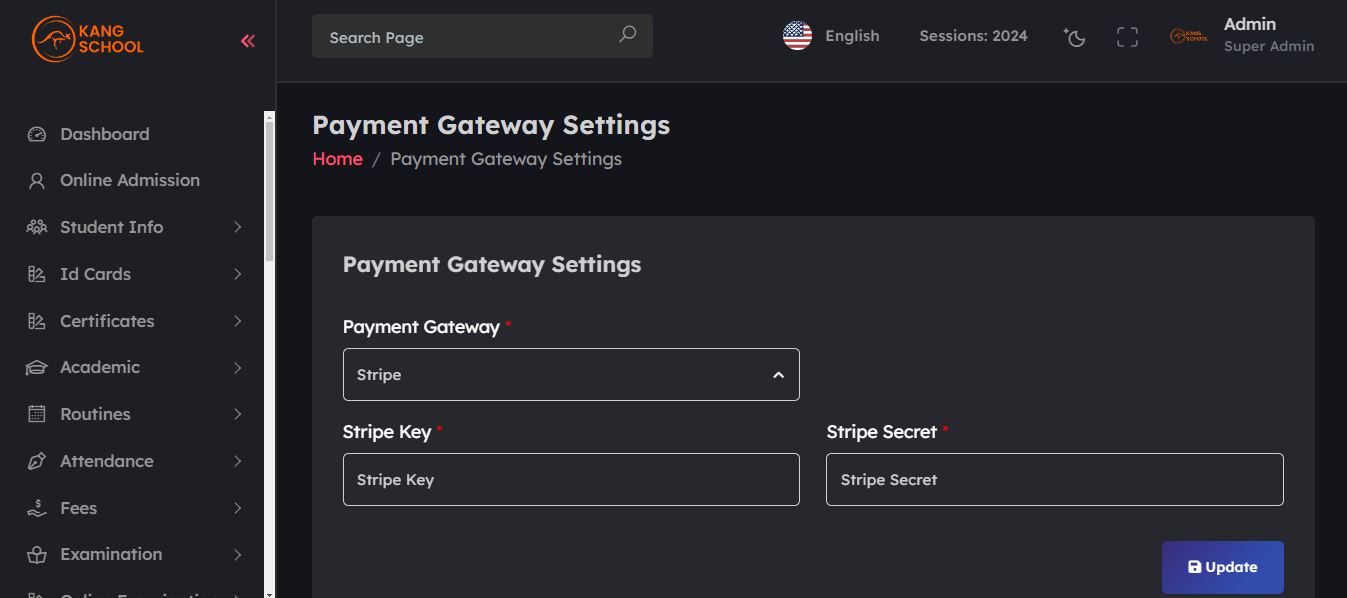This screenshot has width=1347, height=598.
Task: Click the Sessions: 2024 selector
Action: pyautogui.click(x=973, y=36)
